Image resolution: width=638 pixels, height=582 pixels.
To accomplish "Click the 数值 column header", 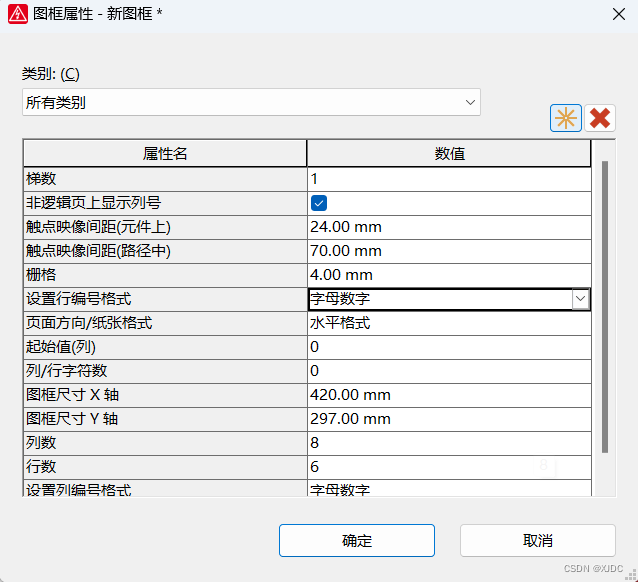I will (x=449, y=153).
